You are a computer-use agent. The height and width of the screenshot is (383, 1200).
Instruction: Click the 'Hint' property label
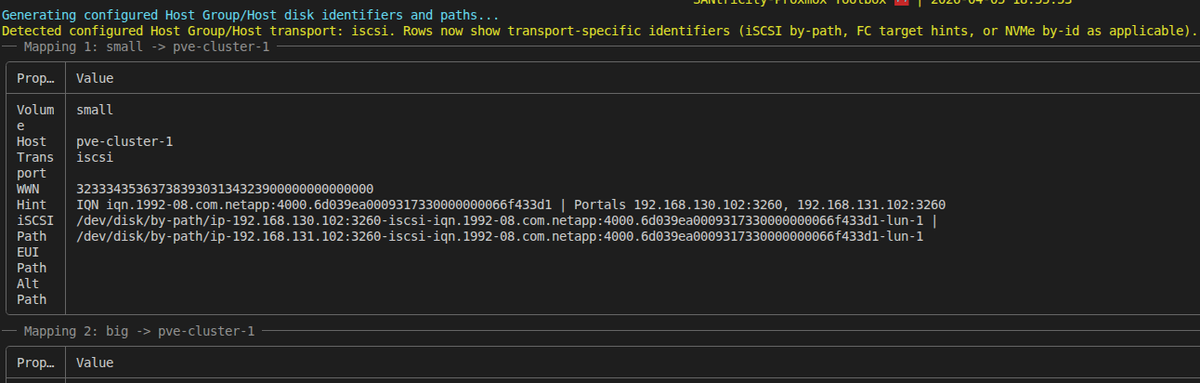tap(32, 205)
